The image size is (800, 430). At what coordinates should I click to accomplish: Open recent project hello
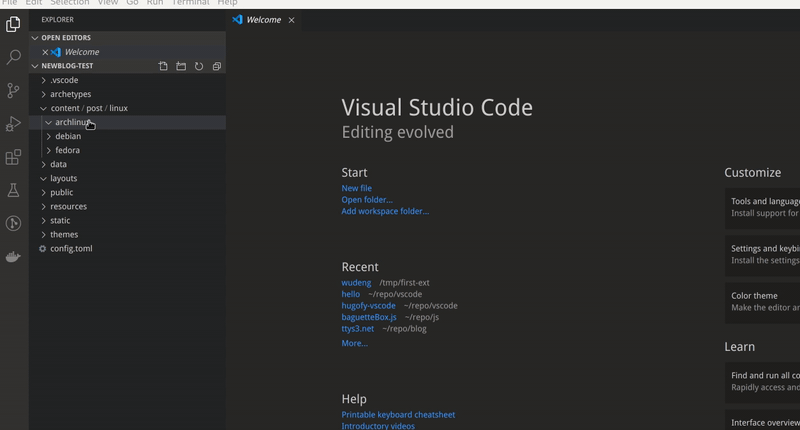351,294
